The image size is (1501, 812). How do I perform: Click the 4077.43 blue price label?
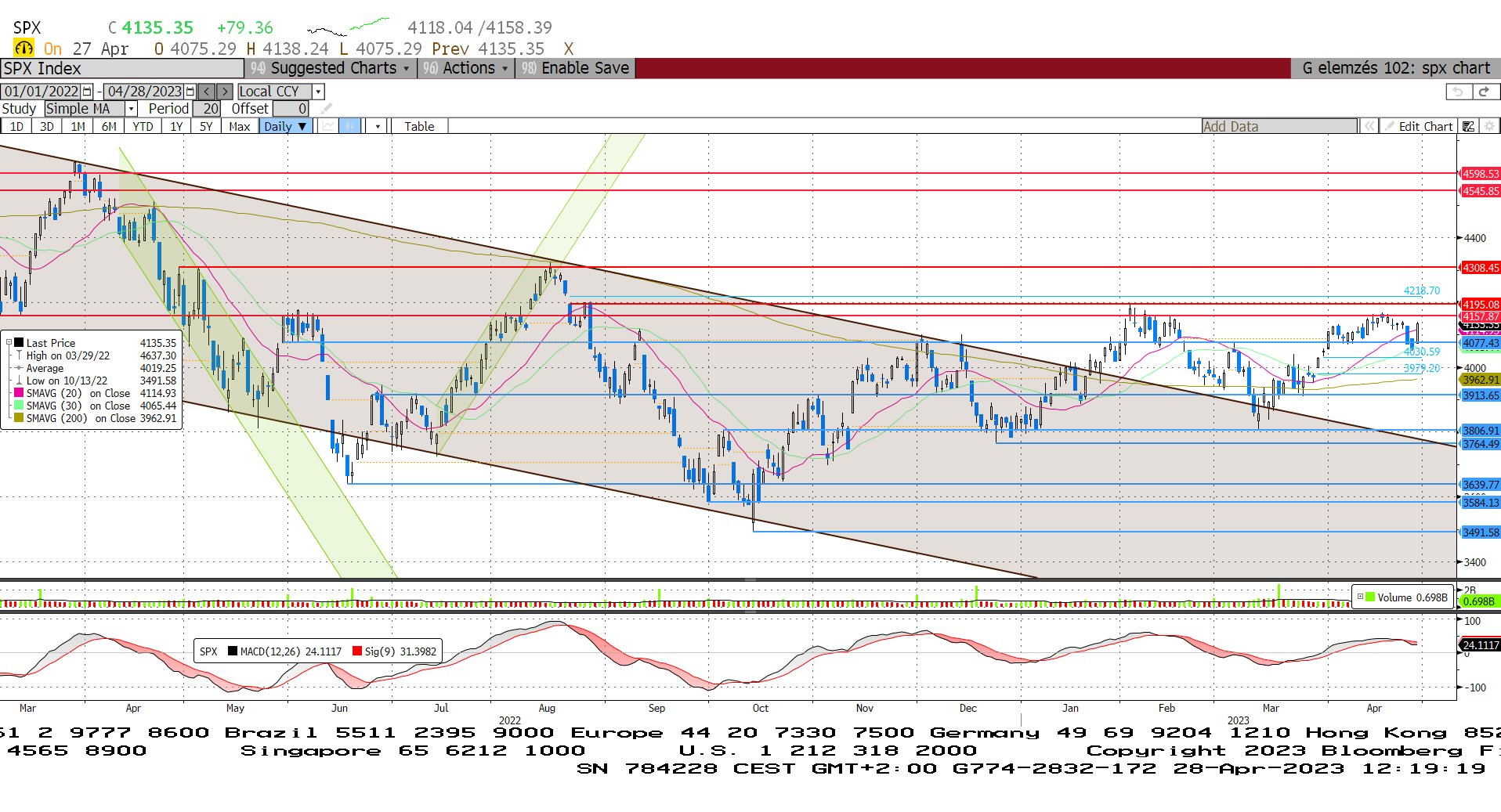pos(1481,343)
